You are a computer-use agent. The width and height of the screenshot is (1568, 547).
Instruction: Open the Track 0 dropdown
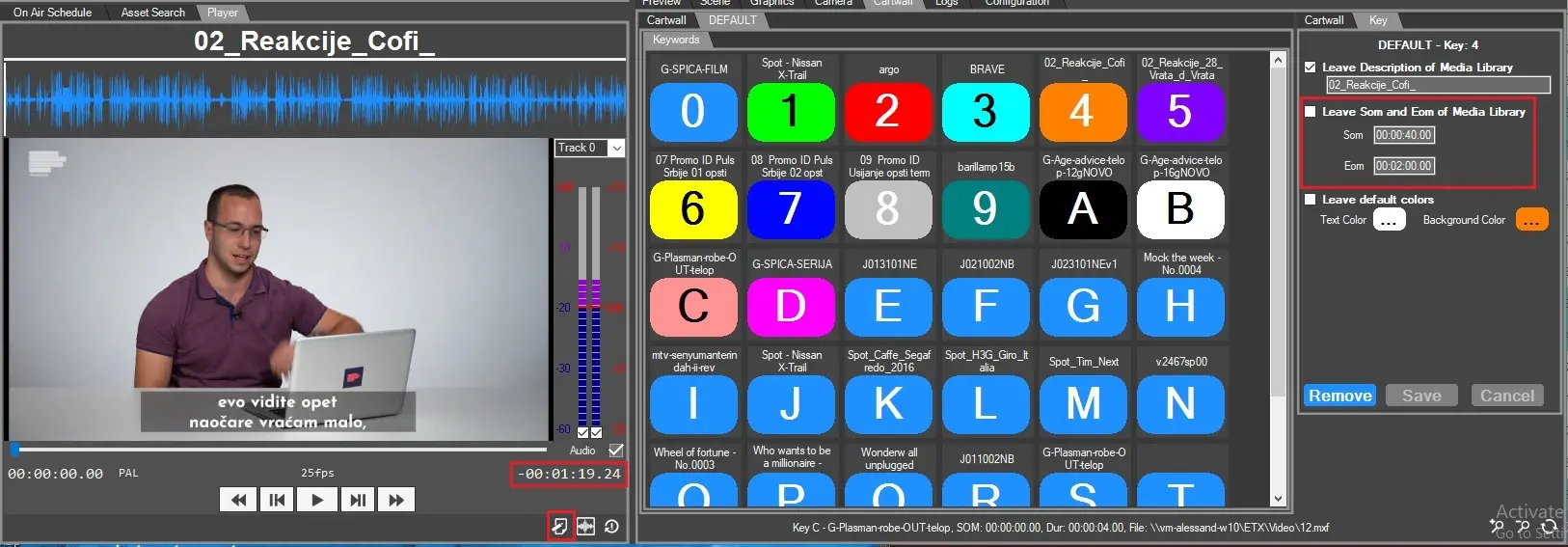[x=617, y=148]
